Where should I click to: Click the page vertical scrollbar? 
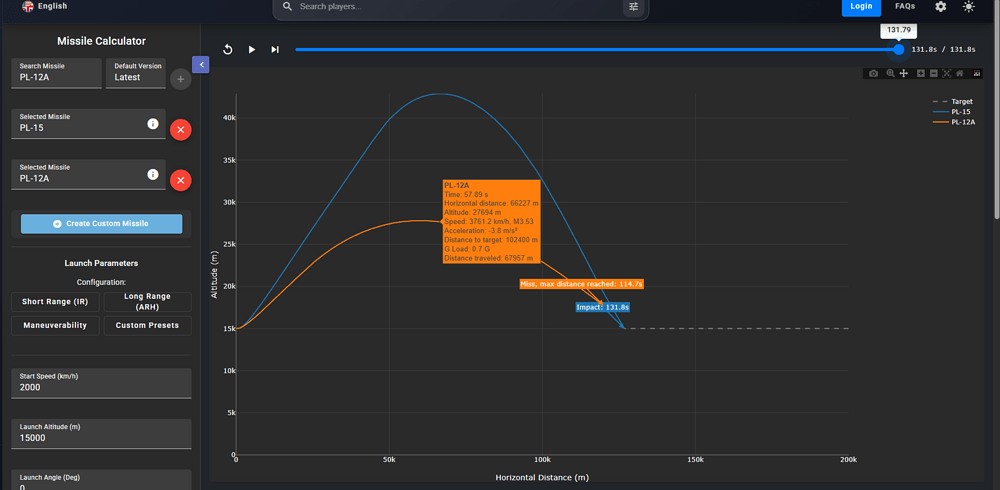pos(996,108)
